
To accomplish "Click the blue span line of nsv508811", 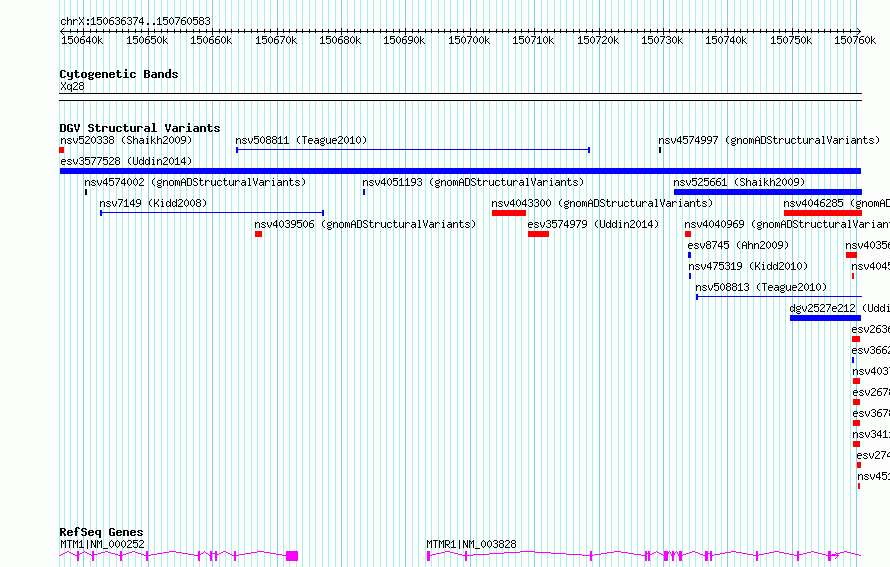I will 413,150.
